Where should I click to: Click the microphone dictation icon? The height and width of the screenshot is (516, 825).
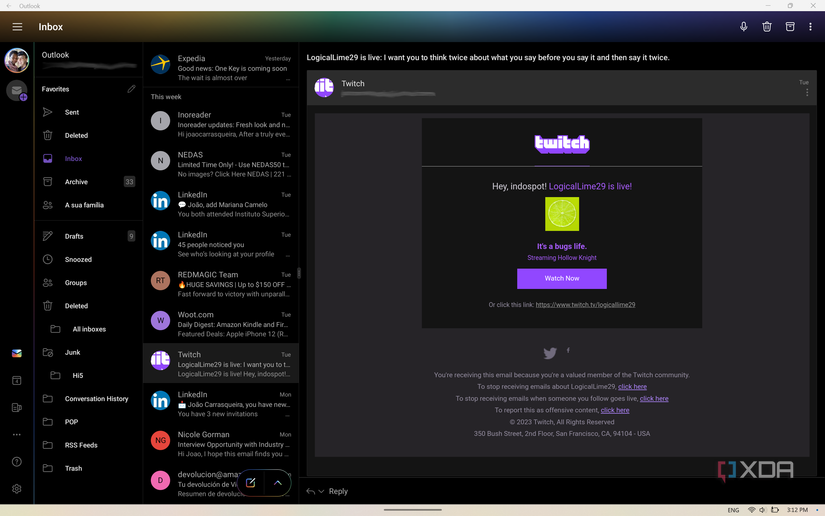click(x=743, y=27)
